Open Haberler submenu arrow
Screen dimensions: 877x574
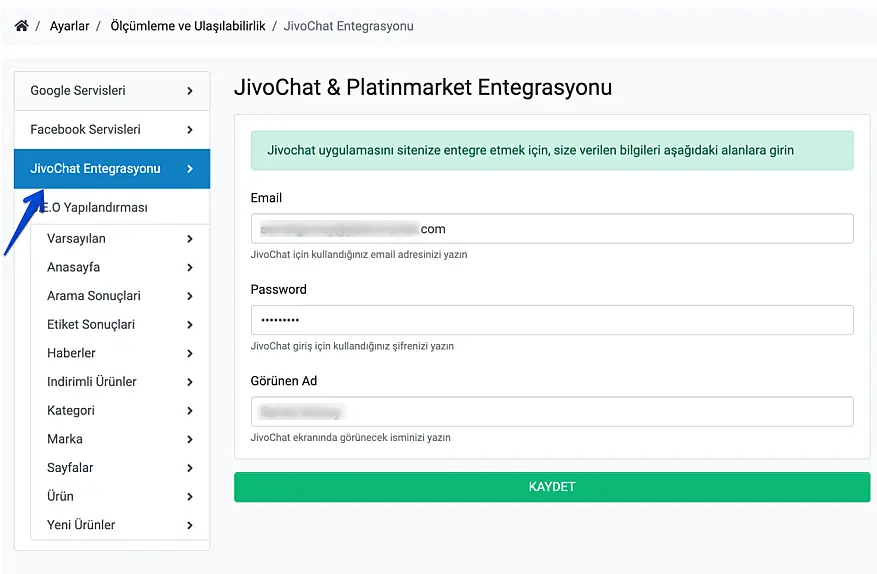point(190,354)
